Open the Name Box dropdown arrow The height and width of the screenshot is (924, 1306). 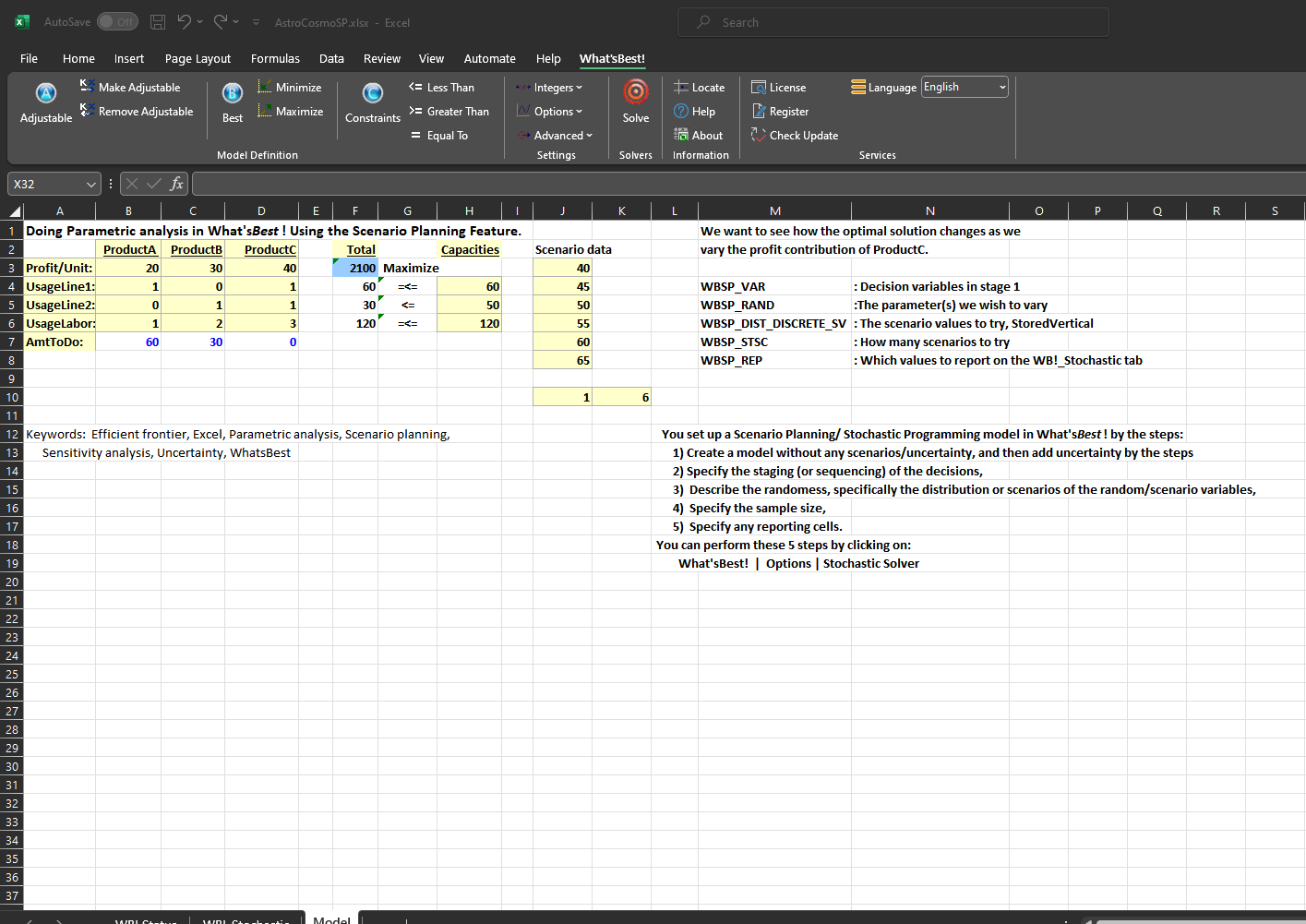(90, 184)
